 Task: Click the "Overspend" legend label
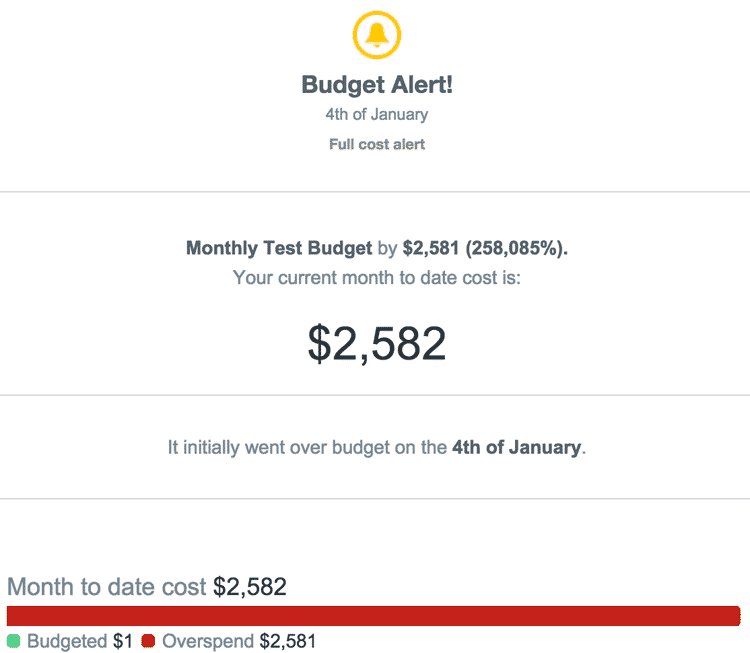[x=208, y=641]
